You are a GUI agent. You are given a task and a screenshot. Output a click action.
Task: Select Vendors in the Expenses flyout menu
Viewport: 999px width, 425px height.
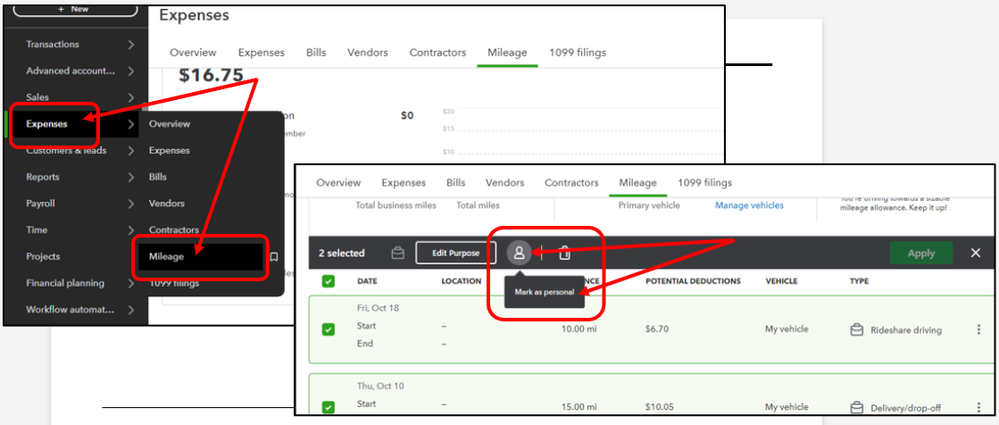point(167,203)
